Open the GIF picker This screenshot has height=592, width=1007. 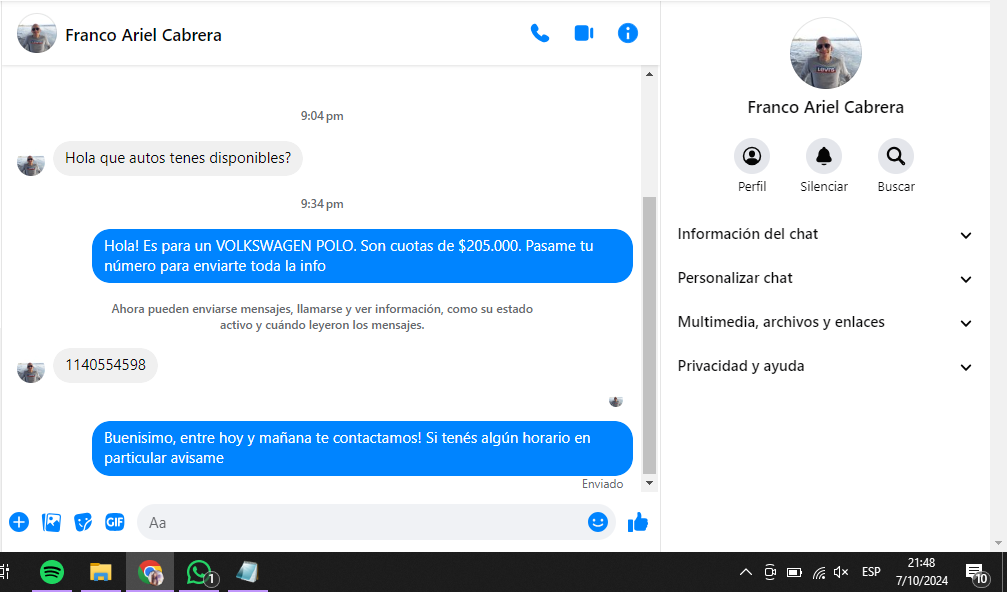115,522
